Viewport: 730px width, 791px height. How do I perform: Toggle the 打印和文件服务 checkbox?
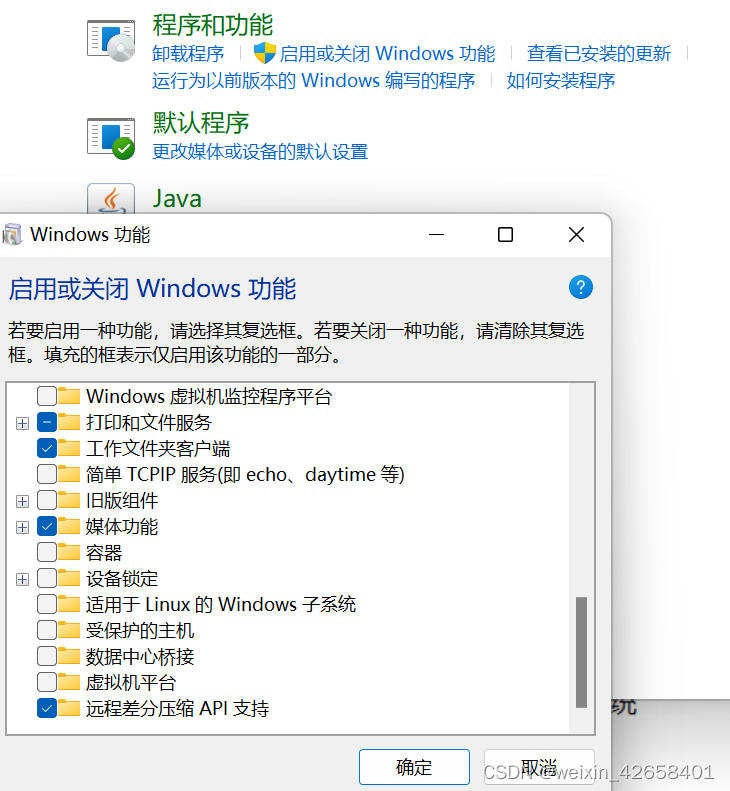46,422
